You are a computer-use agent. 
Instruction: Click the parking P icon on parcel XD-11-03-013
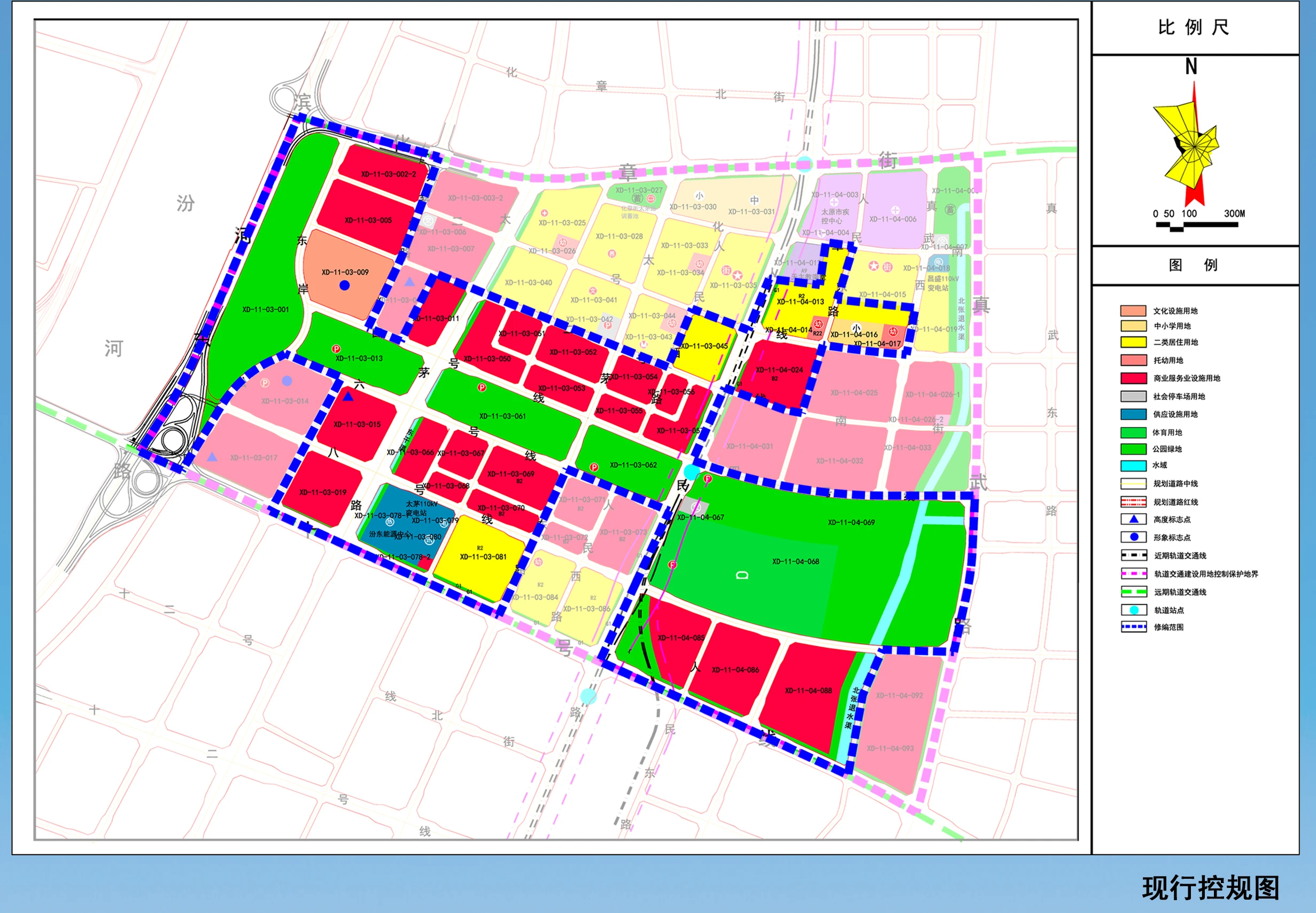coord(336,349)
